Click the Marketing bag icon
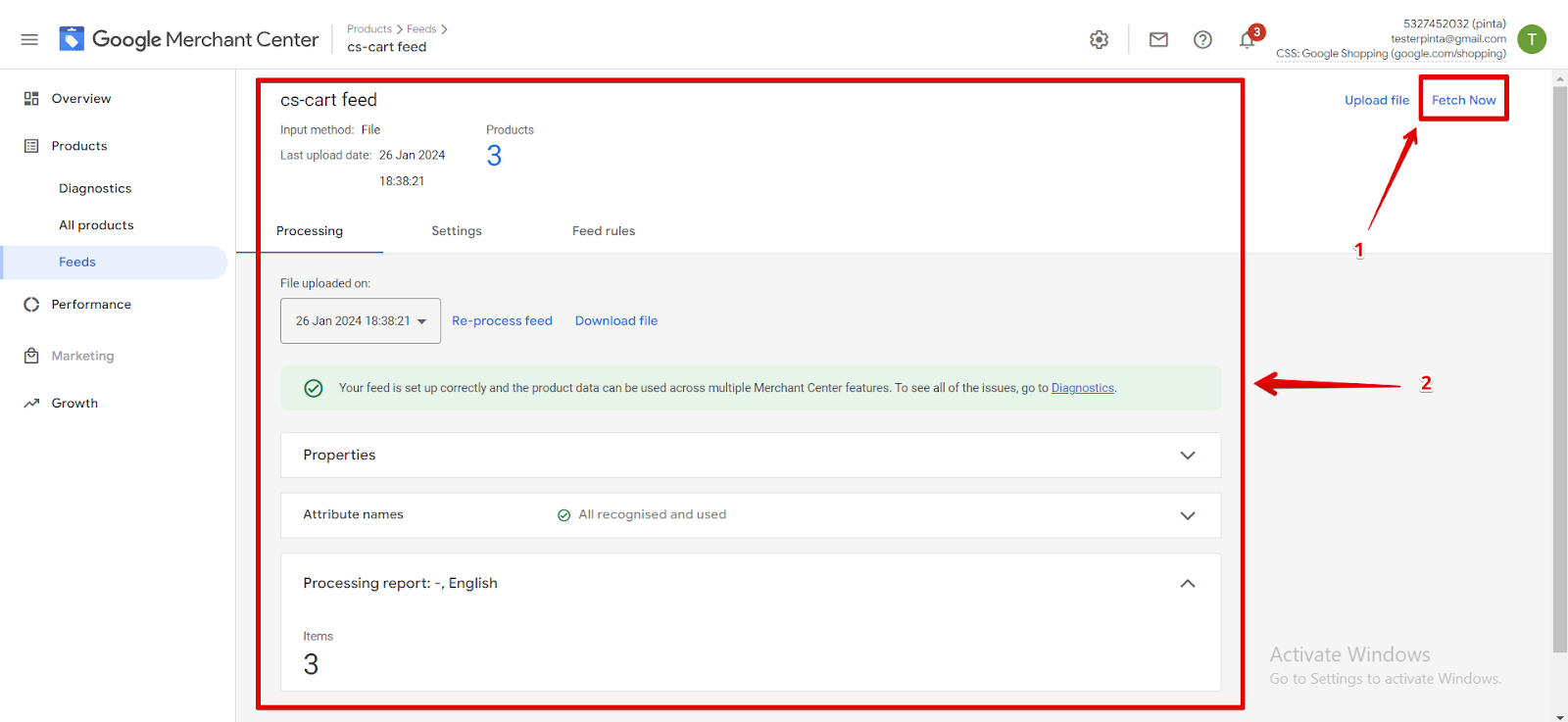This screenshot has width=1568, height=722. point(31,356)
